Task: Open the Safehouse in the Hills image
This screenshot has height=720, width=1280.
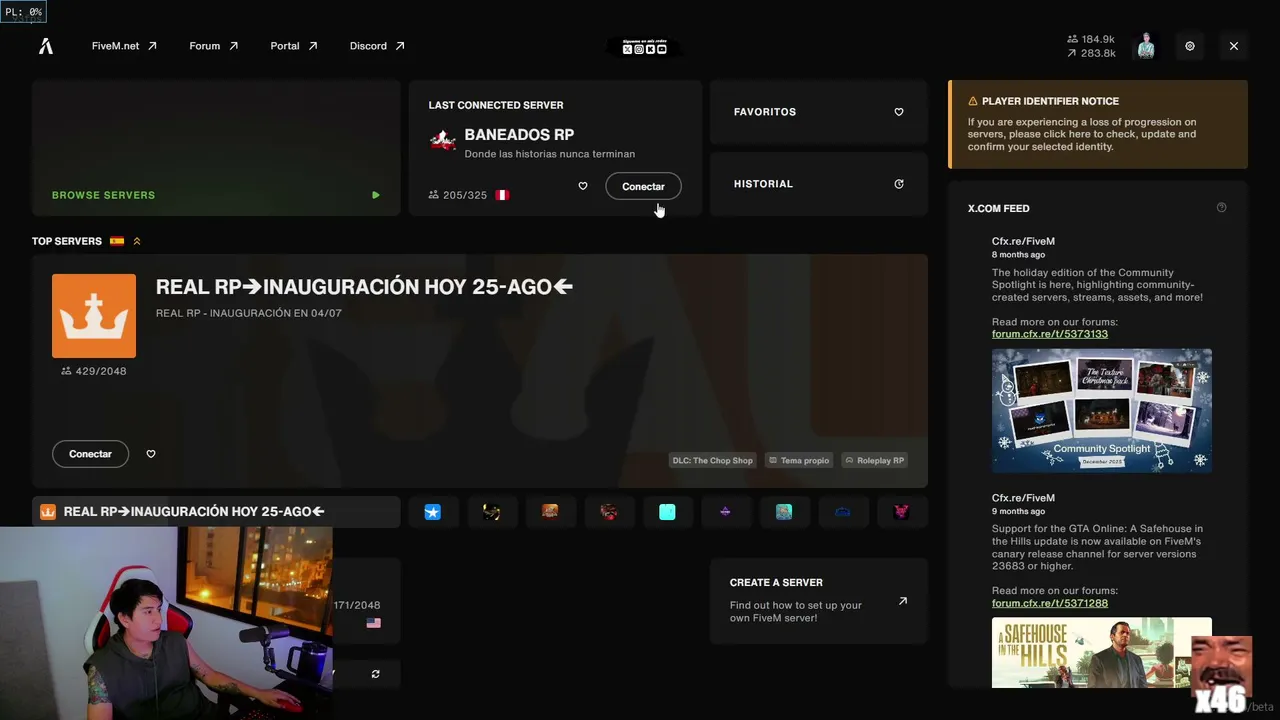Action: click(1102, 652)
